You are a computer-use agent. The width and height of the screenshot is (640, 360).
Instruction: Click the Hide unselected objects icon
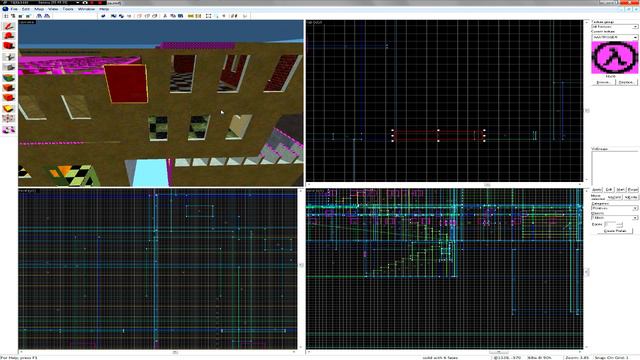[x=147, y=16]
